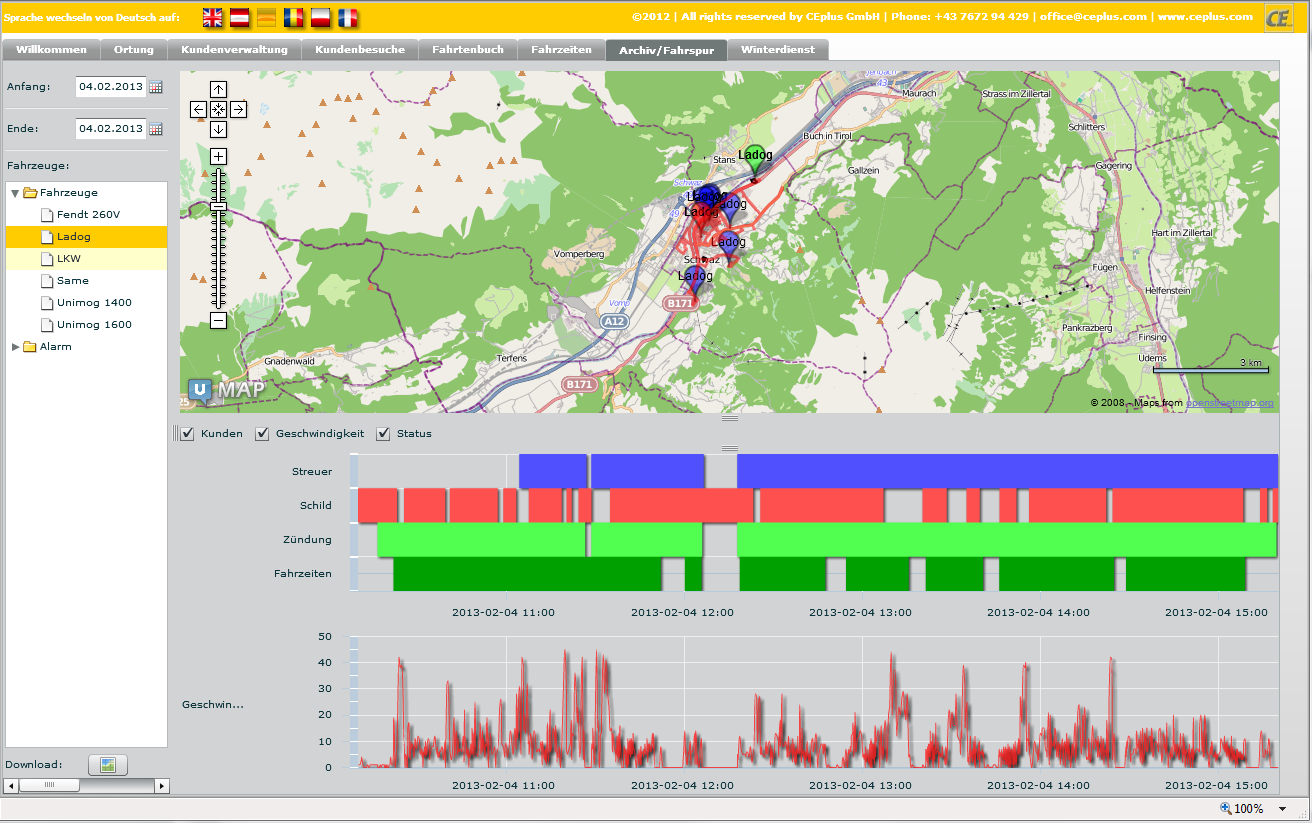
Task: Switch to the Winterdienst tab
Action: tap(777, 50)
